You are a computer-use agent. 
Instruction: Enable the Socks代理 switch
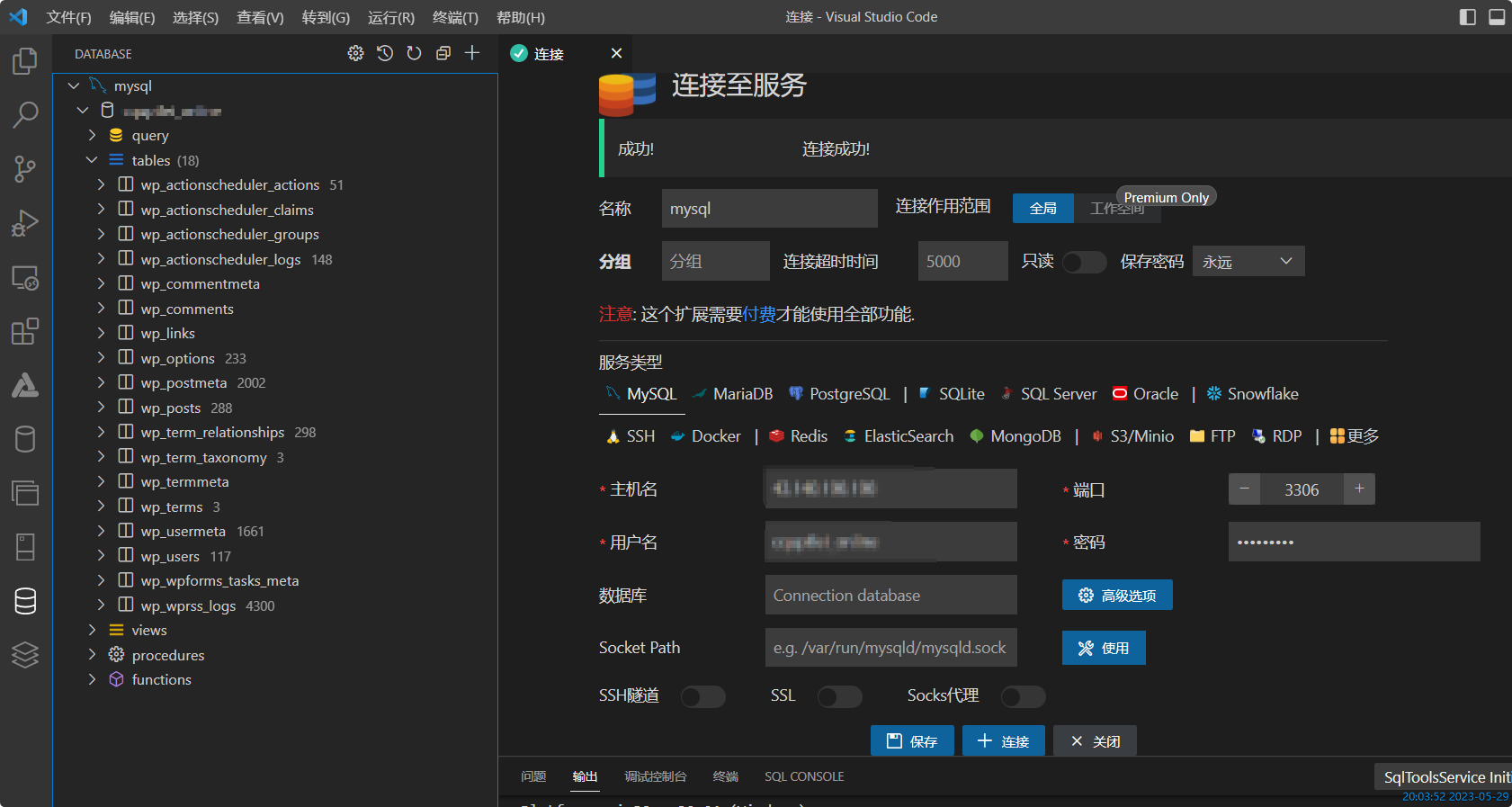pos(1023,696)
